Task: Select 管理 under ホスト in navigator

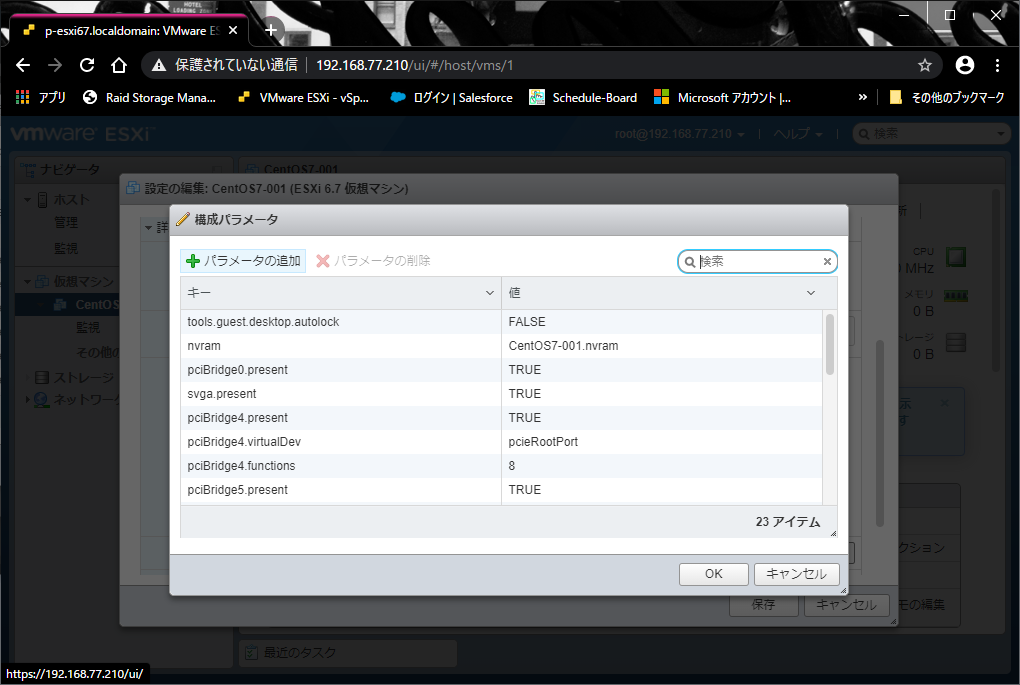Action: (x=66, y=222)
